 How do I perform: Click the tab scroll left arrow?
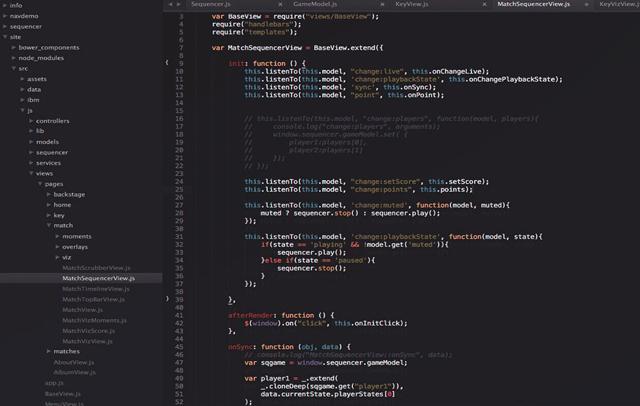[168, 5]
